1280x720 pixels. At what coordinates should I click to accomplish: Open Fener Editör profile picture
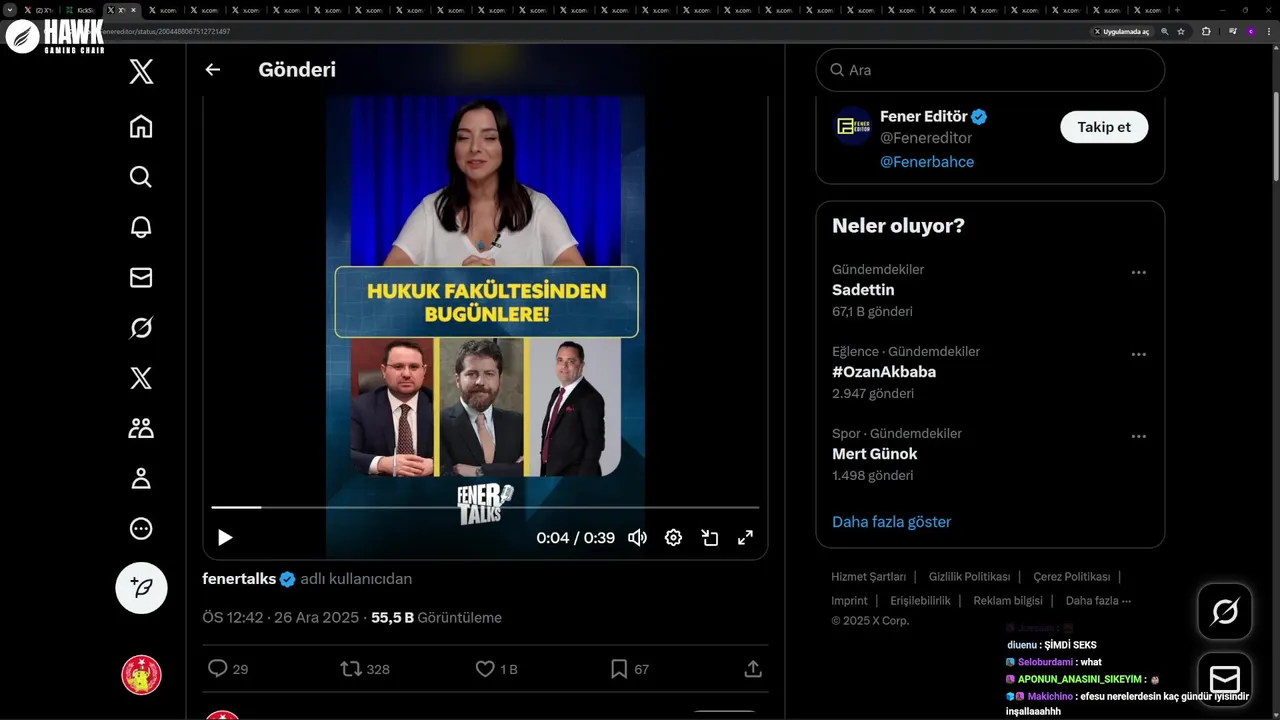pyautogui.click(x=853, y=126)
